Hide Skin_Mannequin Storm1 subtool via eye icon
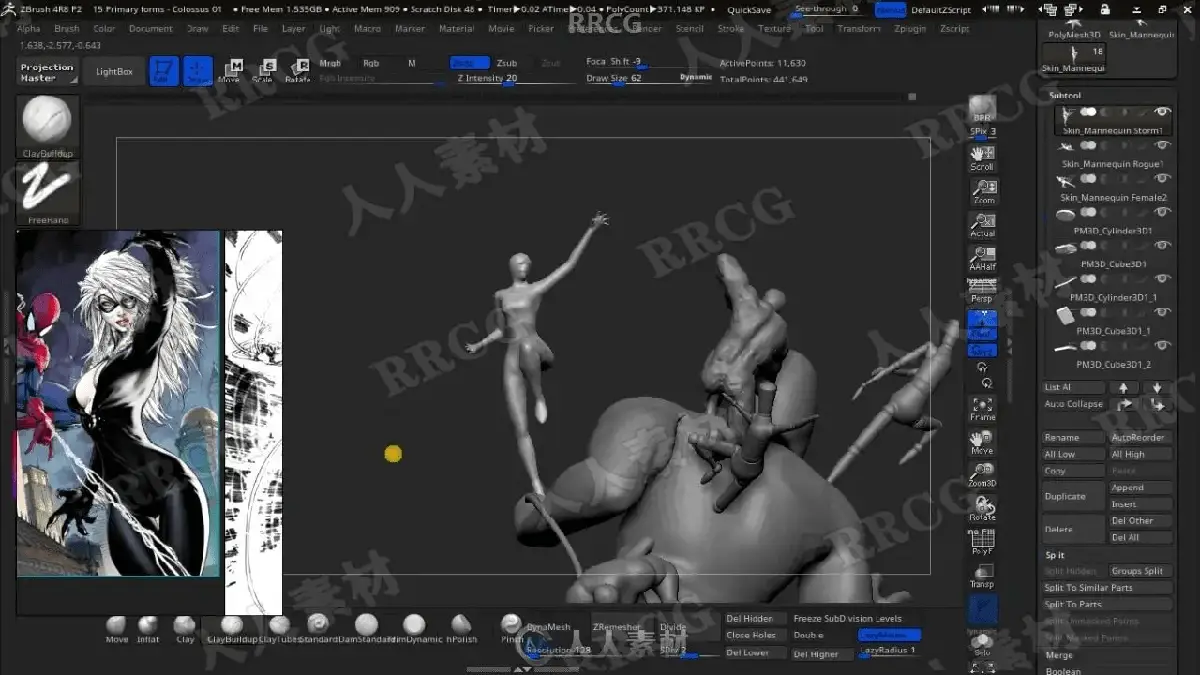Screen dimensions: 1200x675 (1162, 113)
